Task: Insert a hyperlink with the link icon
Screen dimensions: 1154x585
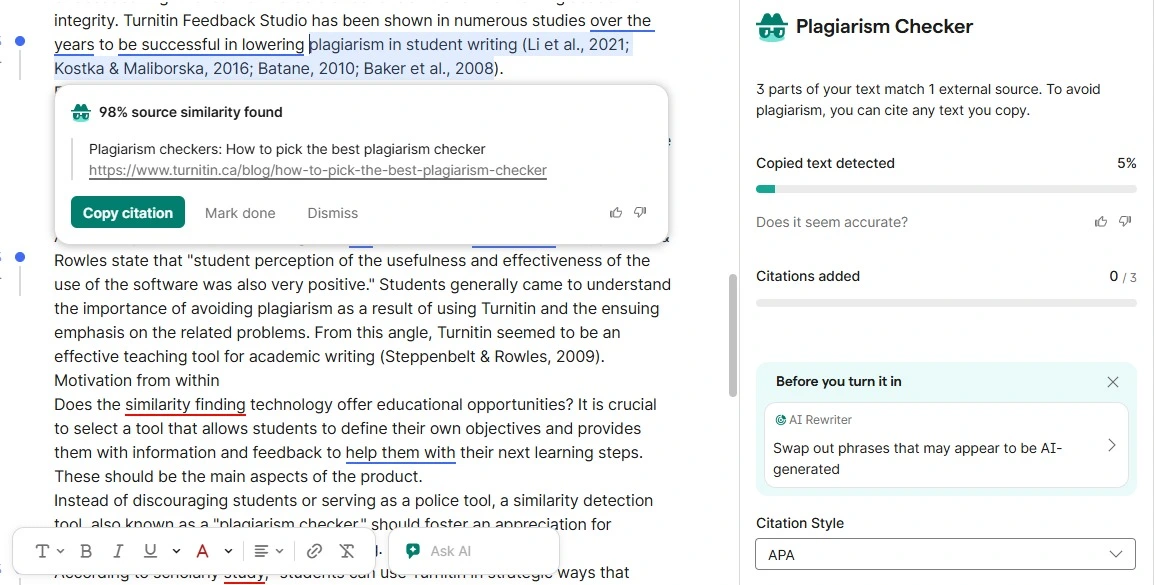Action: click(314, 551)
